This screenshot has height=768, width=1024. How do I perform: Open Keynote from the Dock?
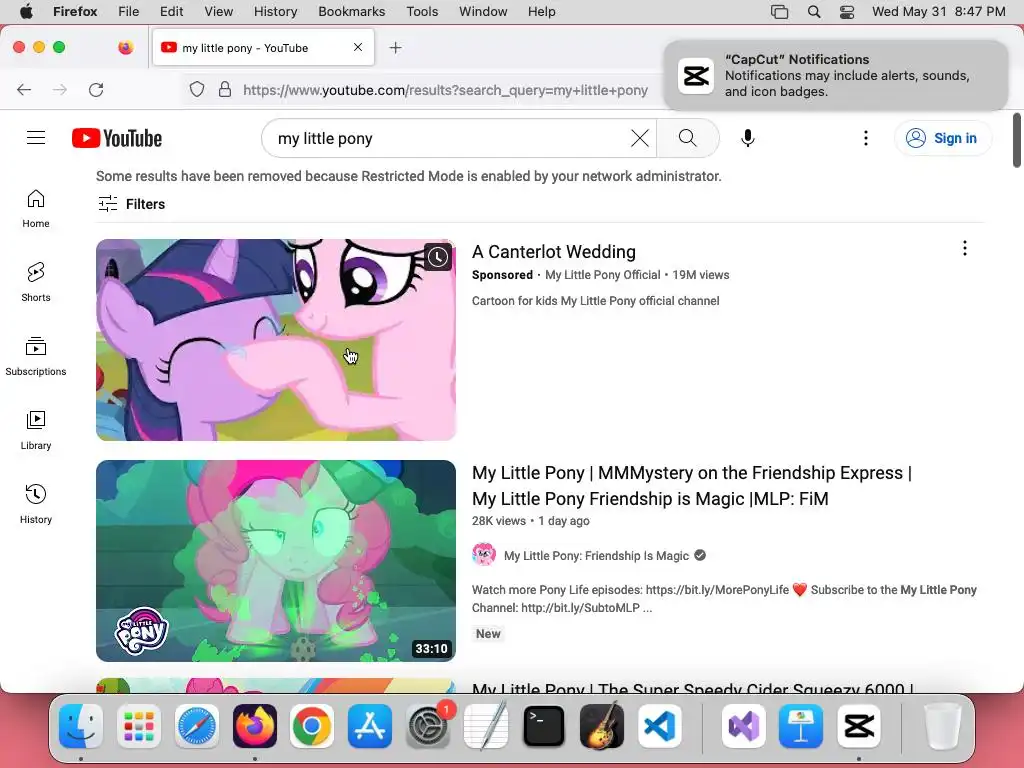point(801,726)
